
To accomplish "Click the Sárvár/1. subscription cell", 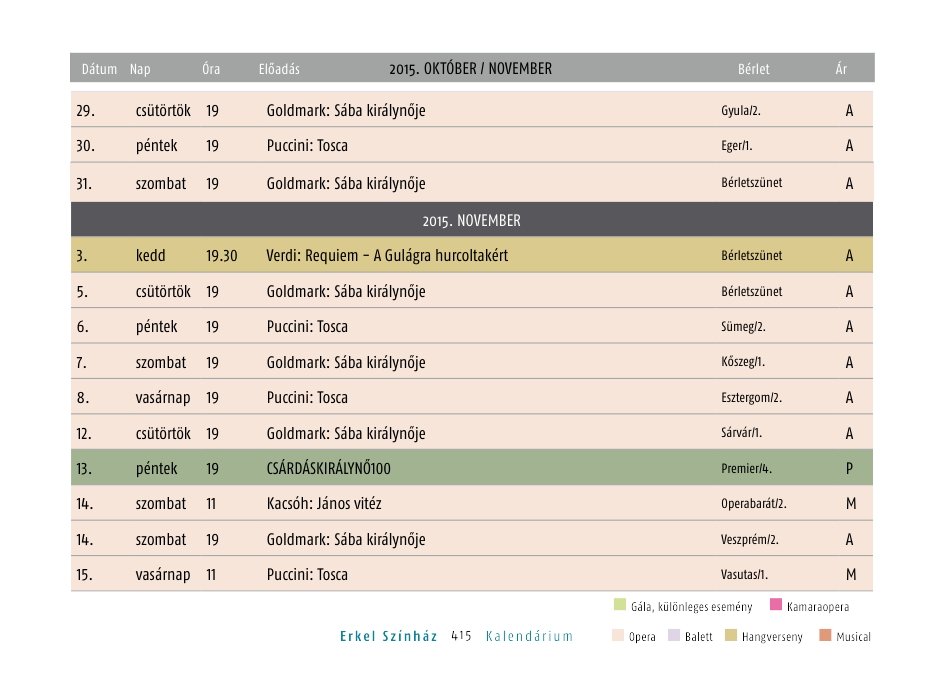I will coord(741,433).
